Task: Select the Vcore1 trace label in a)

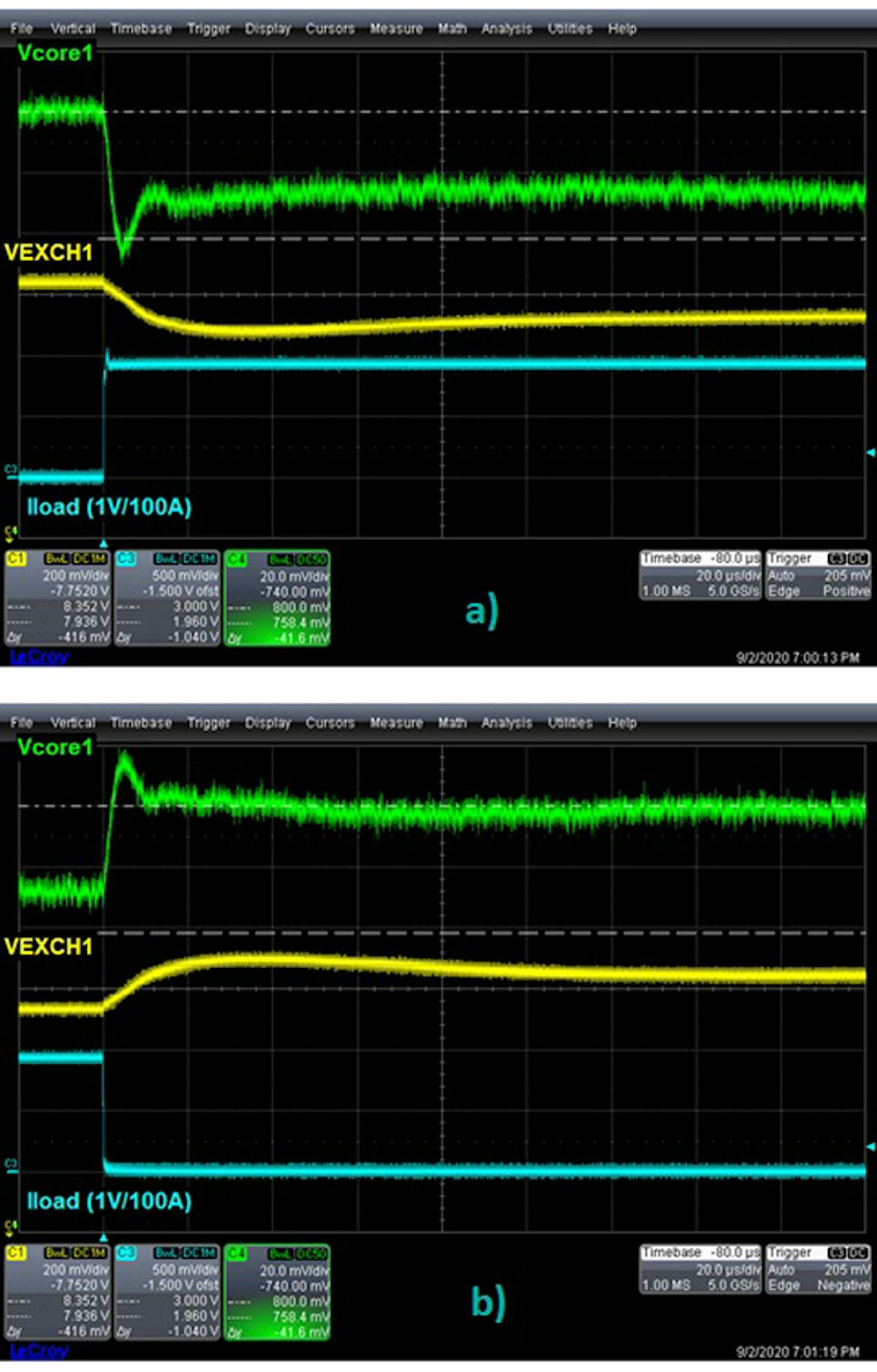Action: click(x=55, y=53)
